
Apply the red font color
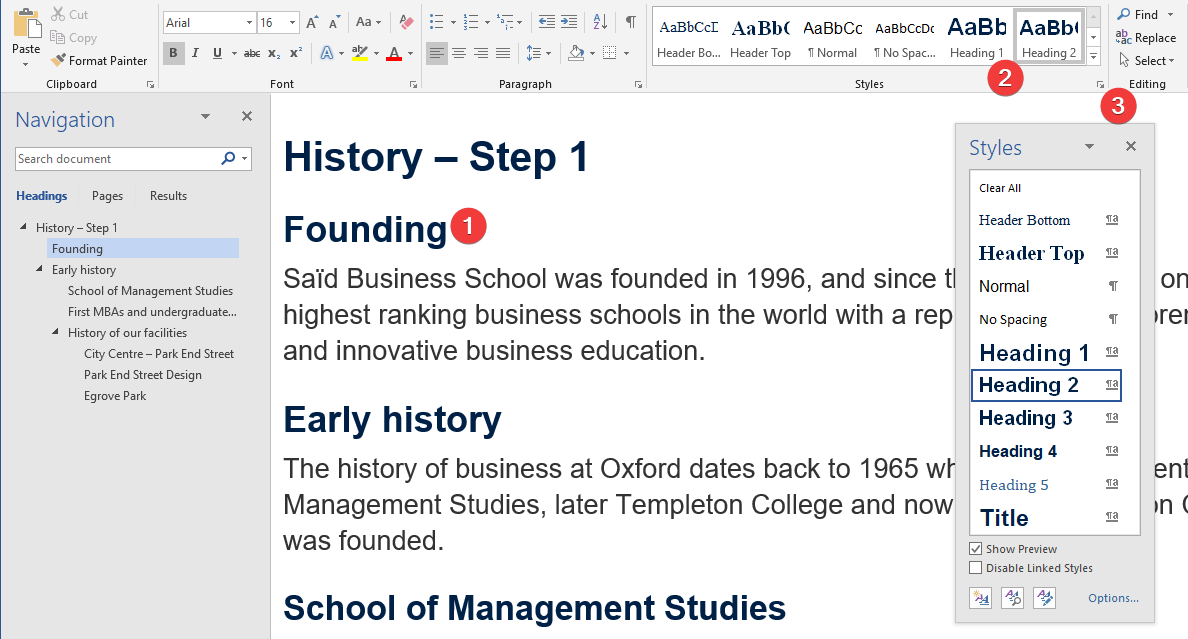[x=394, y=53]
